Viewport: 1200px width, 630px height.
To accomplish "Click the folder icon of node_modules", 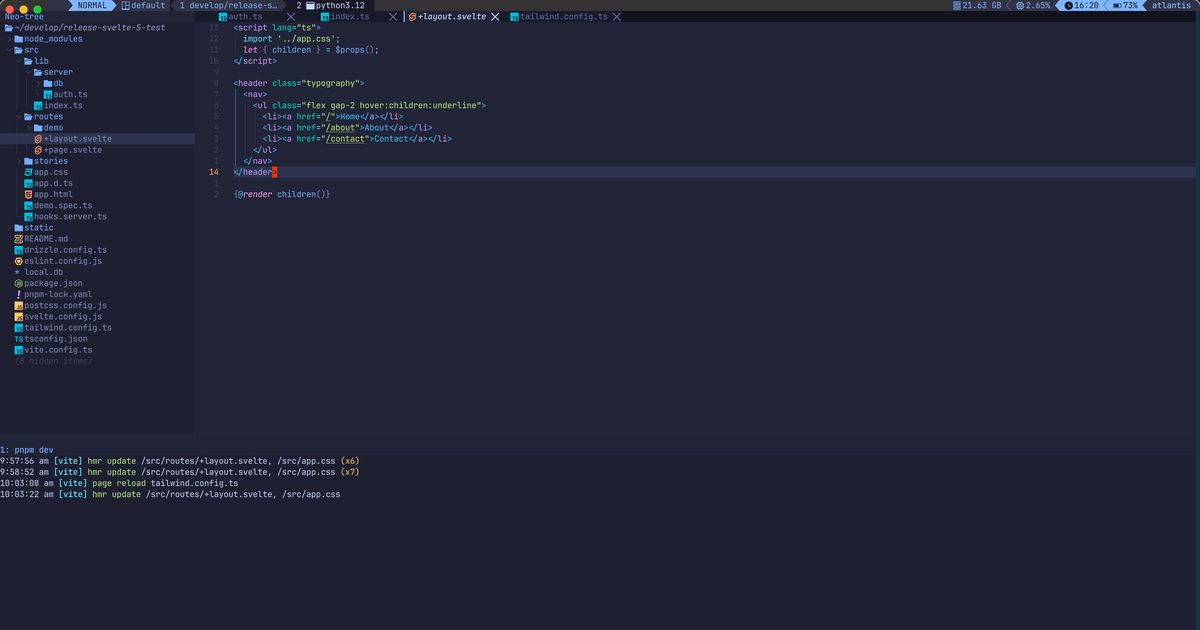I will pos(19,39).
